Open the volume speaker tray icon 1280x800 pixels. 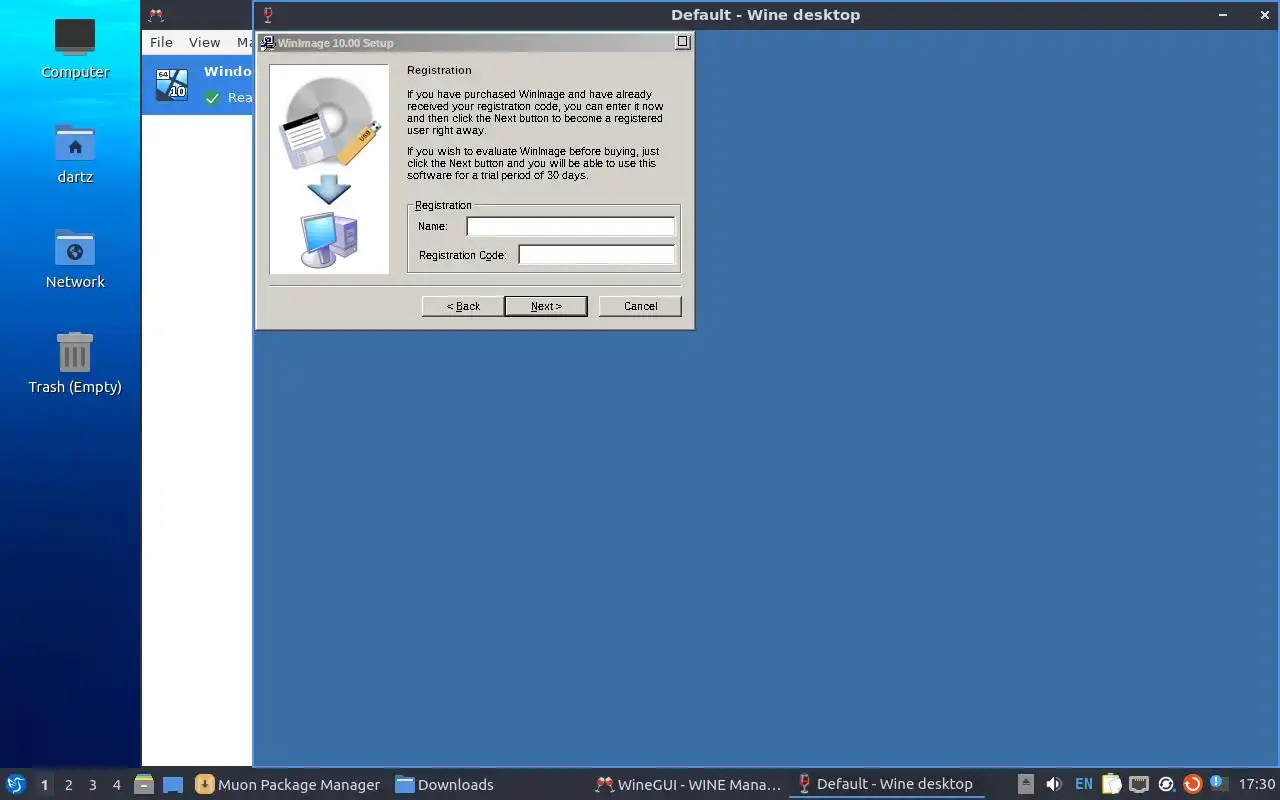pos(1054,784)
